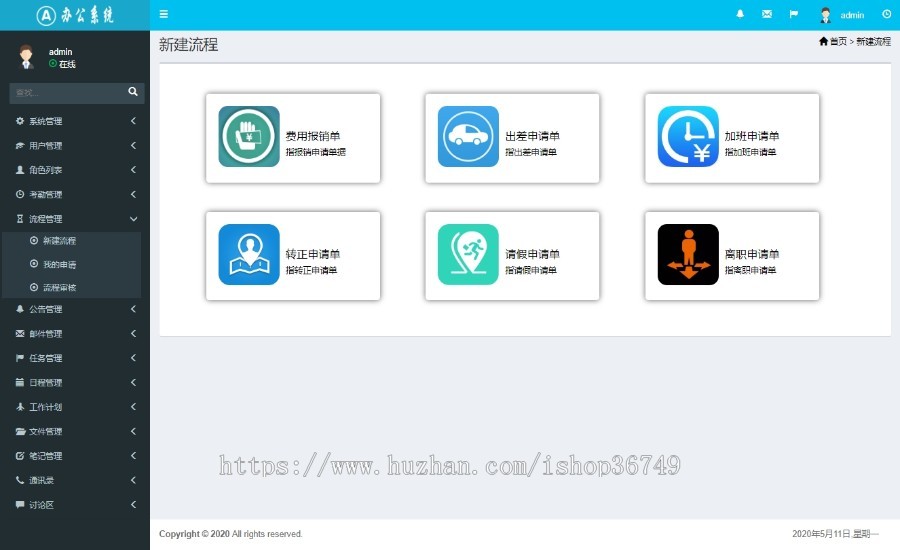Click the clock icon at header's right end
The width and height of the screenshot is (900, 550).
pyautogui.click(x=886, y=14)
